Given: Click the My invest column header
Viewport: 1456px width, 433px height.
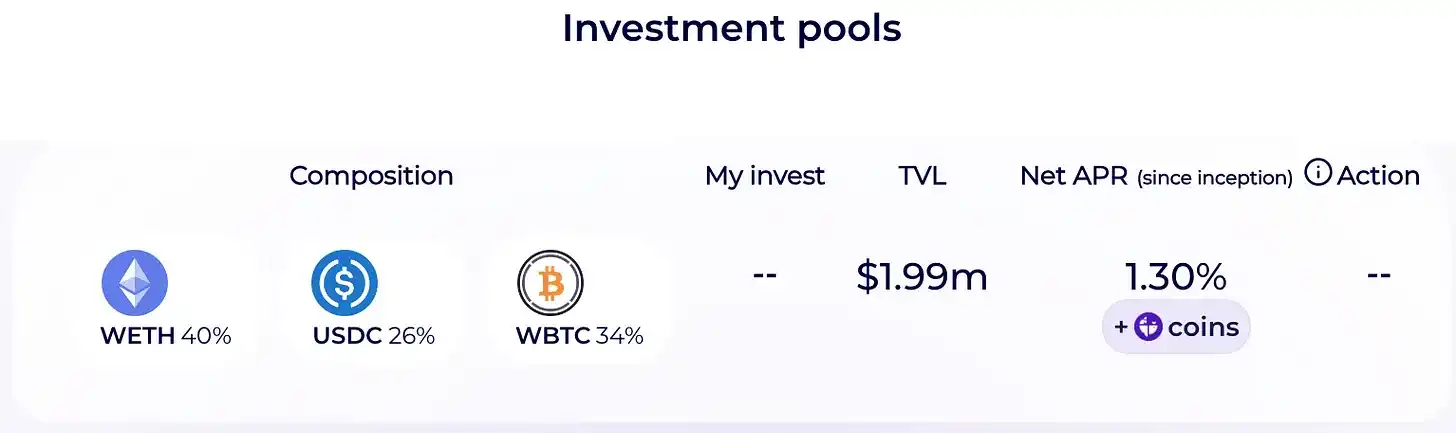Looking at the screenshot, I should click(x=765, y=176).
